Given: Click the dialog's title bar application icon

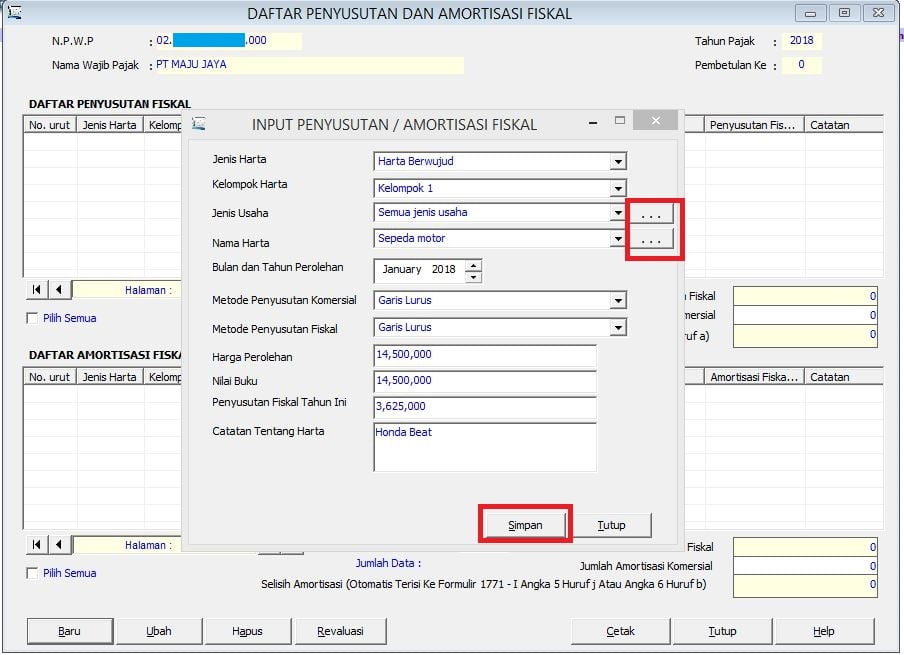Looking at the screenshot, I should 199,124.
